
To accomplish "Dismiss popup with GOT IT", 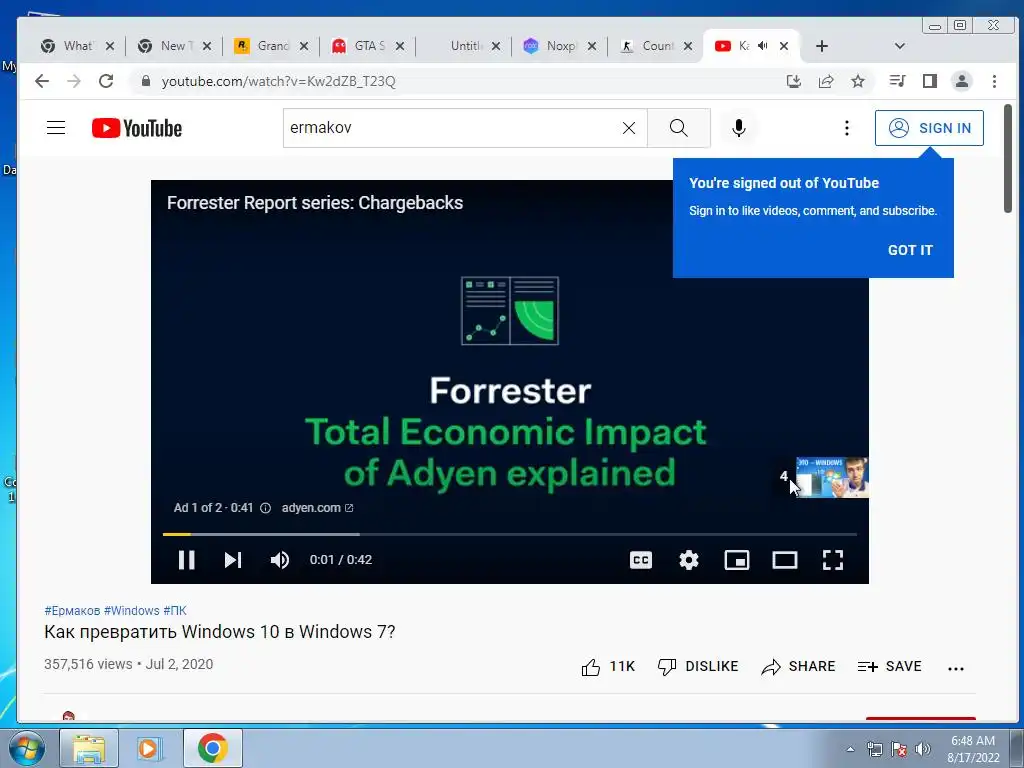I will pyautogui.click(x=910, y=250).
